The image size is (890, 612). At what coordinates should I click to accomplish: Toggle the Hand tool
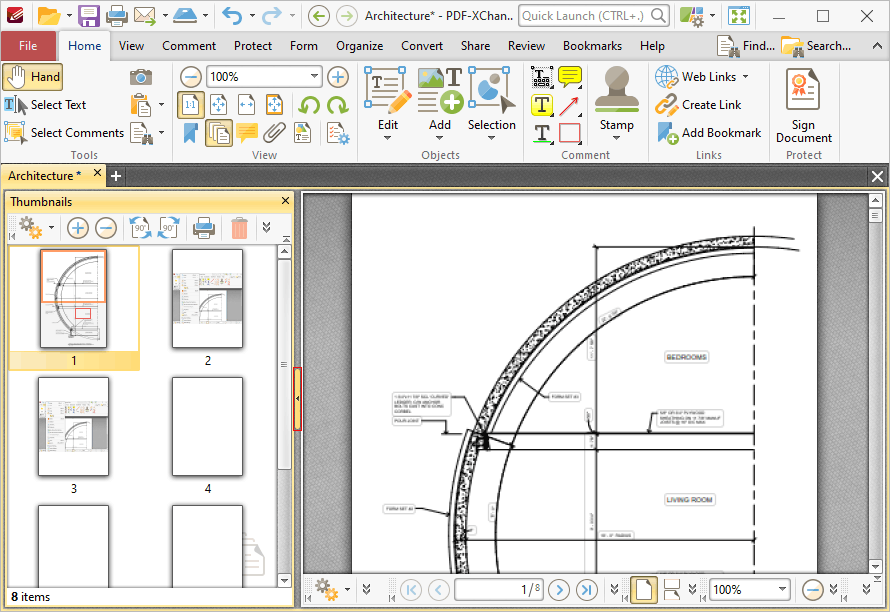point(33,77)
